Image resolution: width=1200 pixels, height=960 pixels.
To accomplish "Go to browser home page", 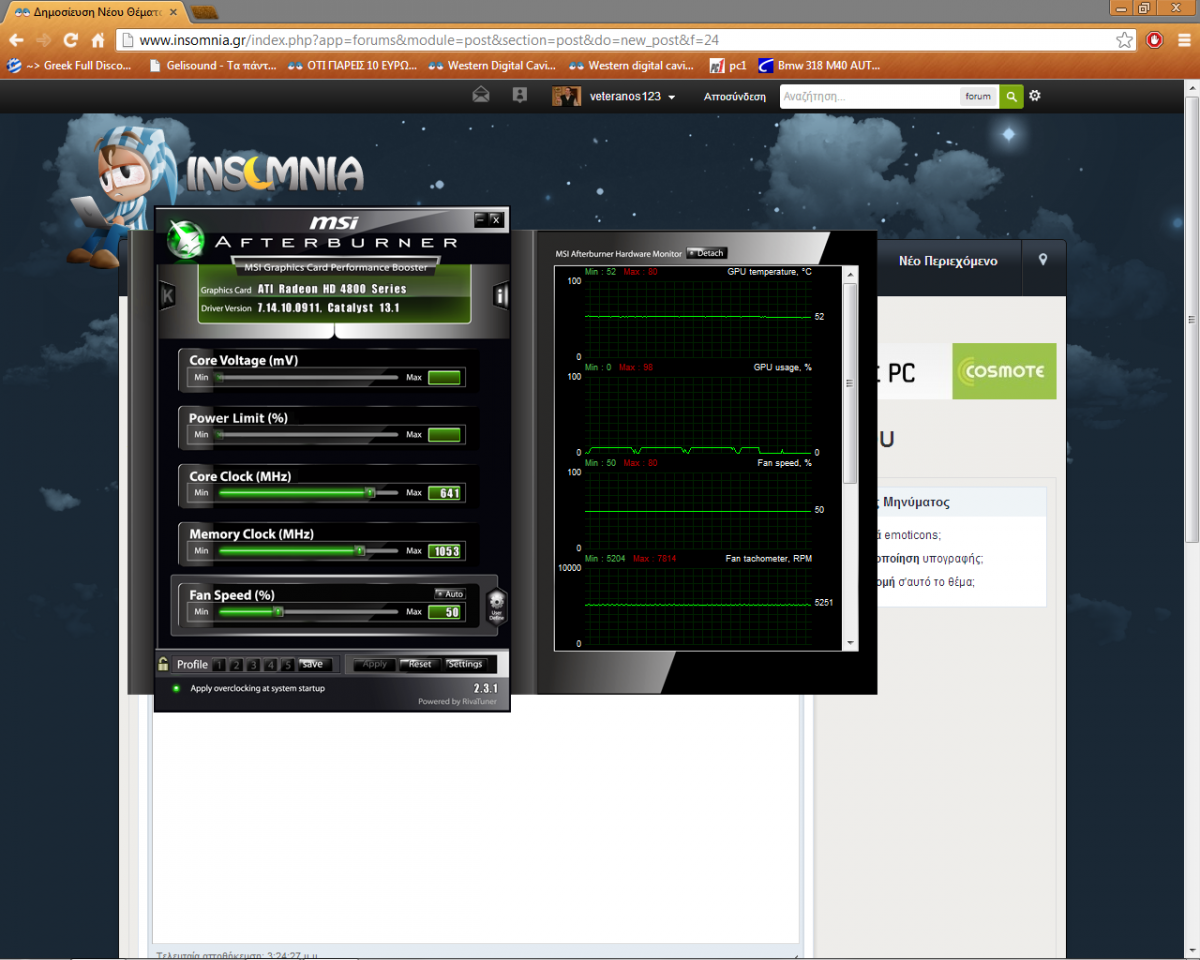I will 98,40.
